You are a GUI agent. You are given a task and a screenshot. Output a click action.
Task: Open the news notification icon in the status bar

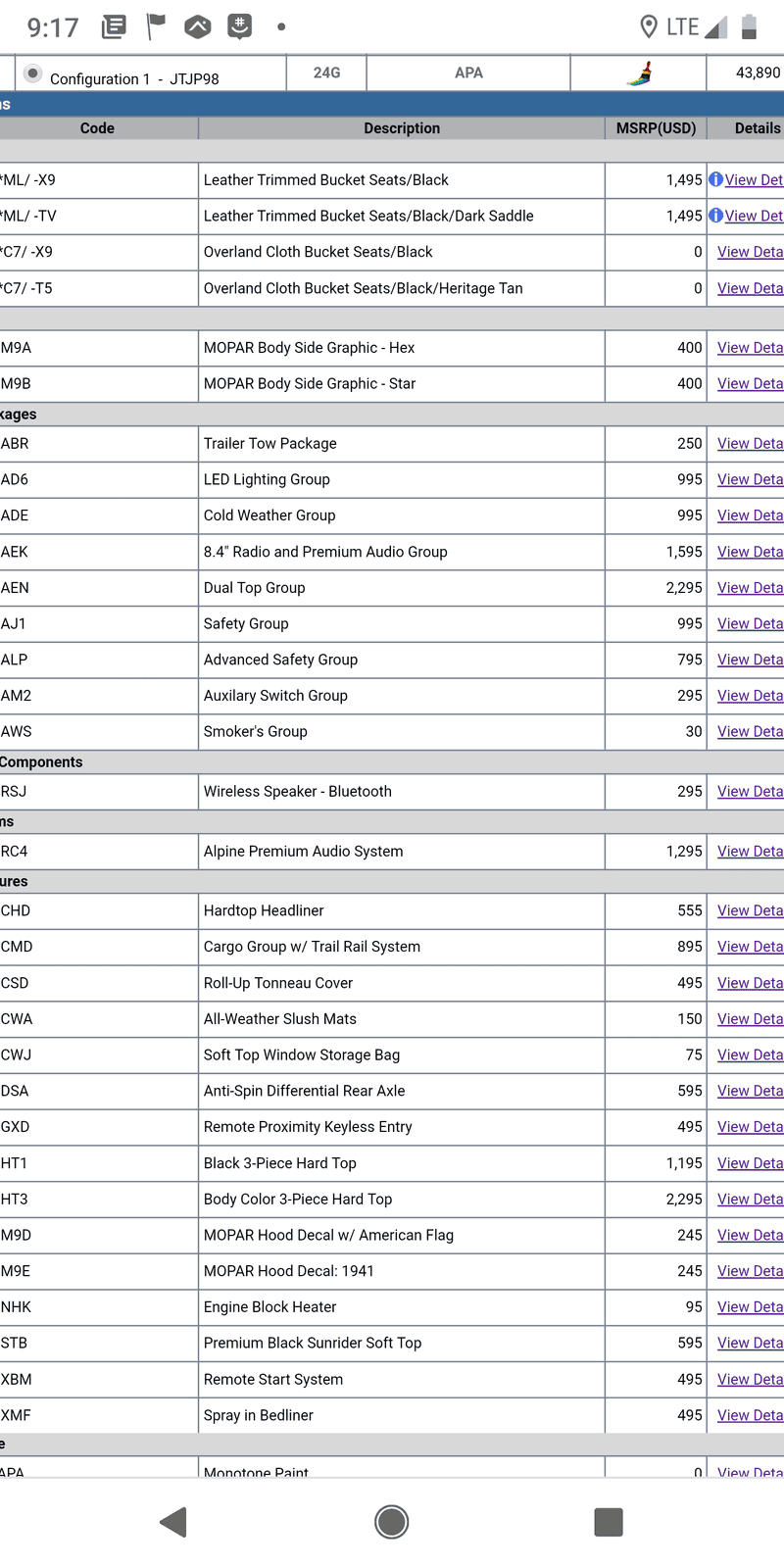pos(114,26)
